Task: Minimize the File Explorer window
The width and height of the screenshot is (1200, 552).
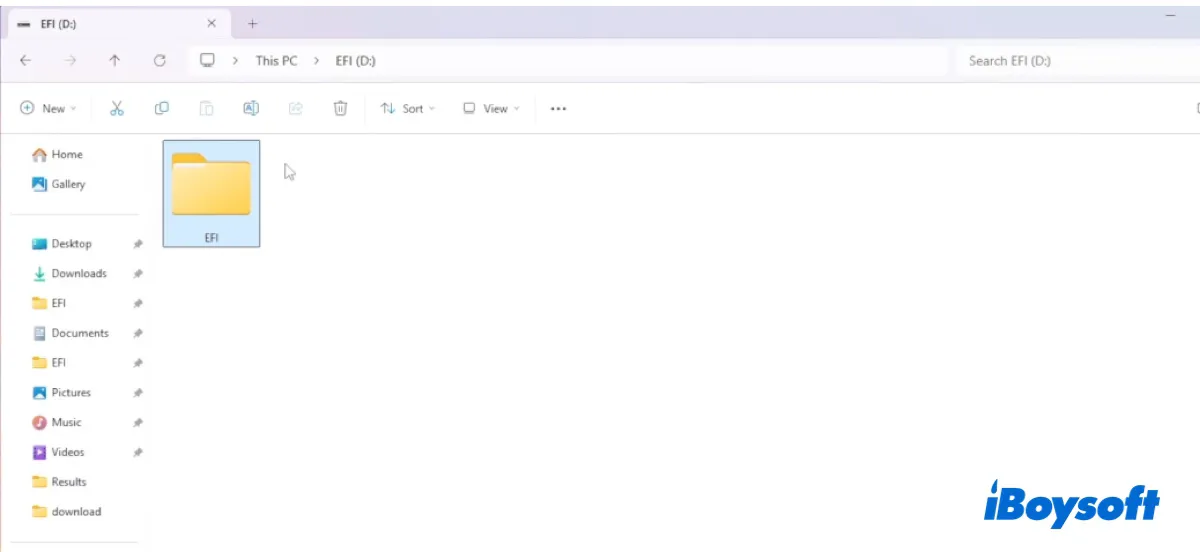Action: pos(1170,18)
